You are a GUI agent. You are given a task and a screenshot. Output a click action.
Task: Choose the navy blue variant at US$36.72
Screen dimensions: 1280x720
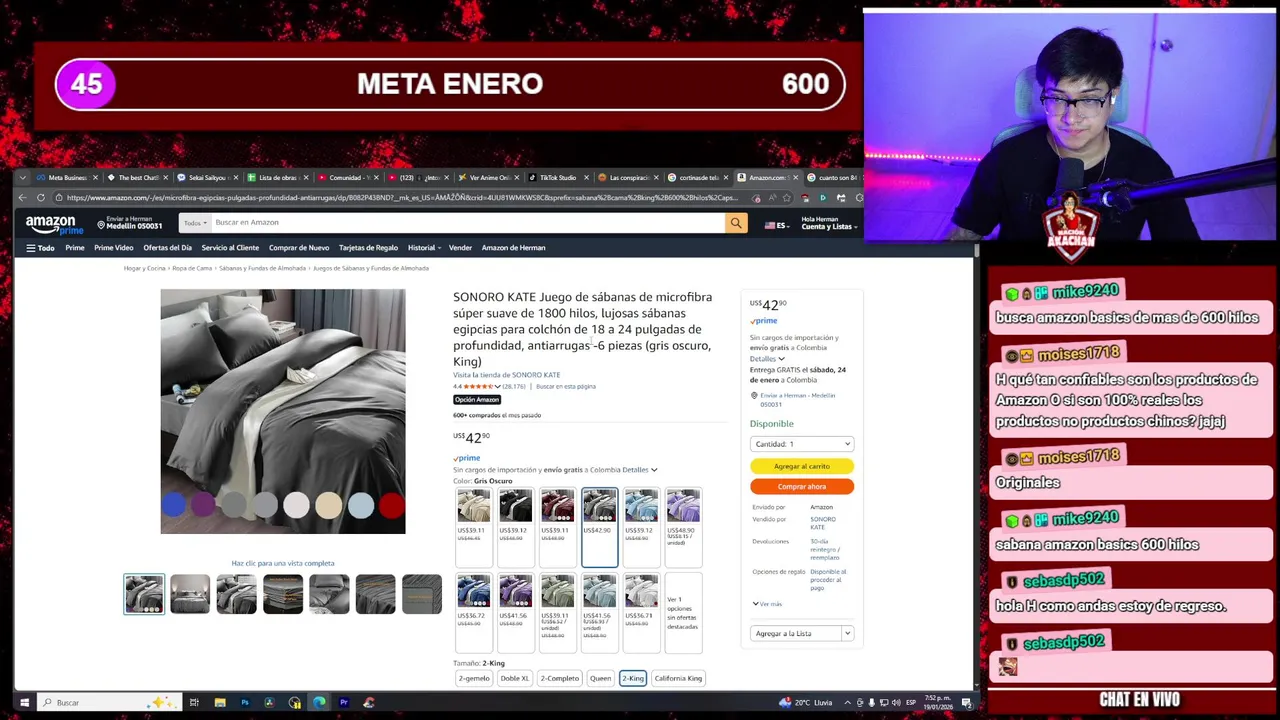(474, 612)
